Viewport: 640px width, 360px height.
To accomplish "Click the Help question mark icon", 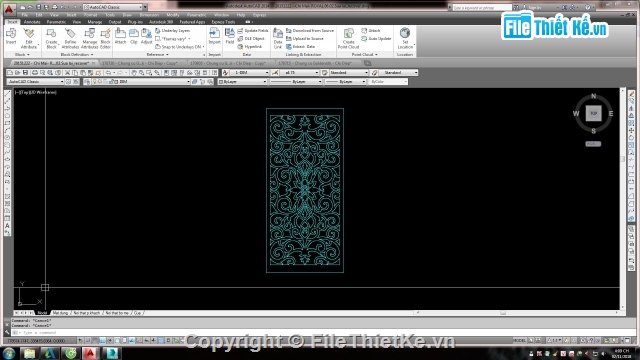I will coord(588,7).
